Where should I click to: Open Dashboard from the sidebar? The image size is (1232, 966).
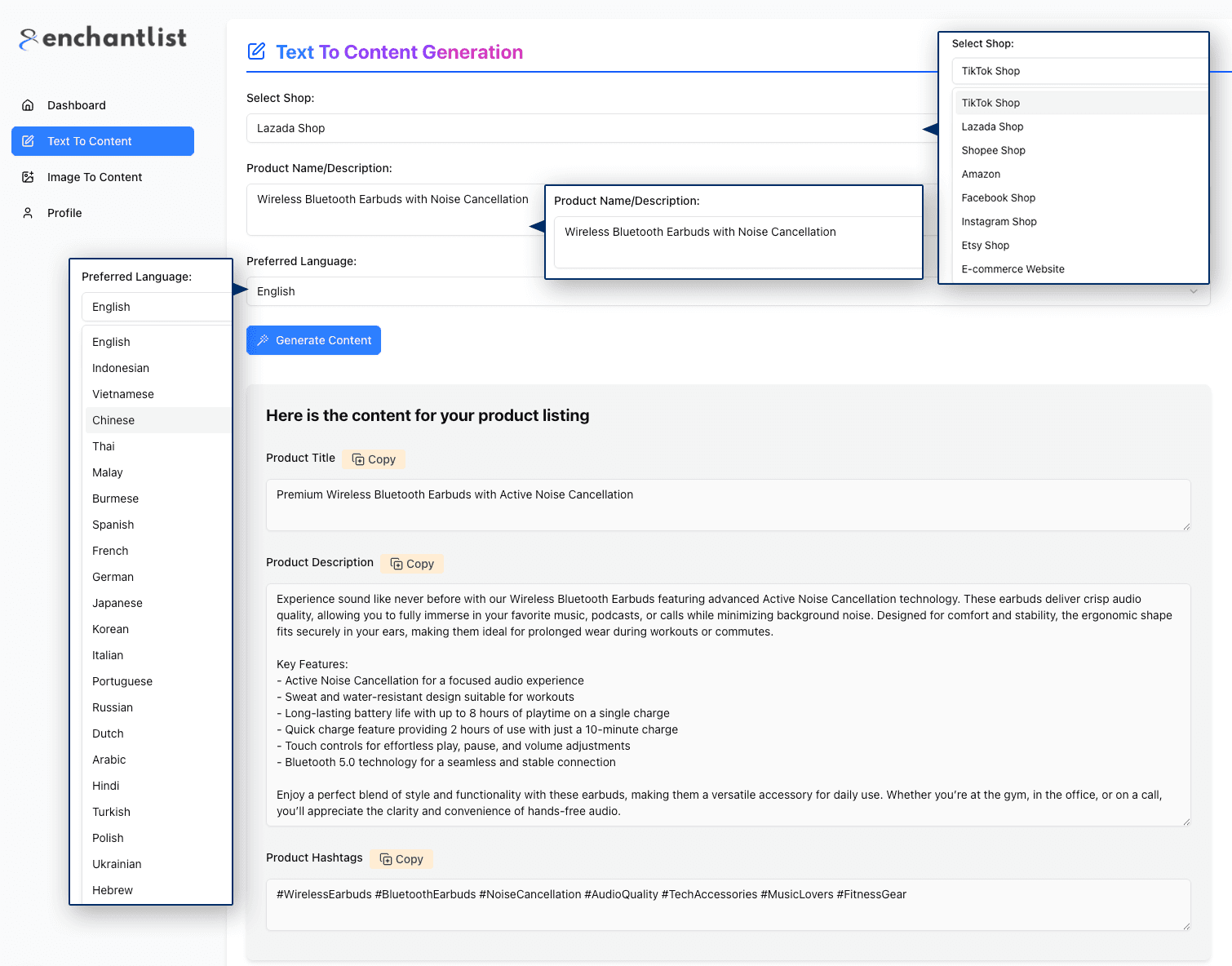77,104
